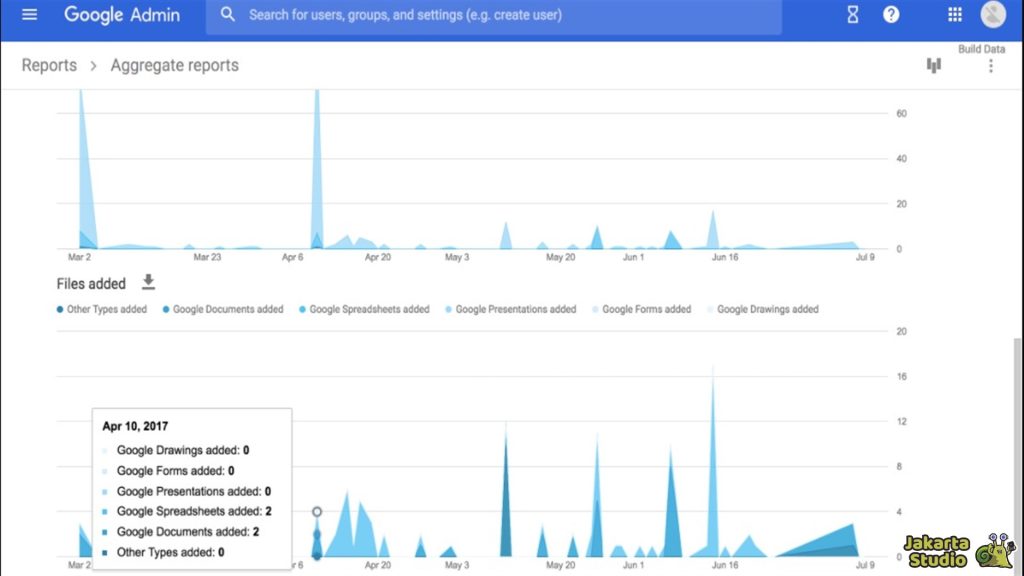Go to Reports breadcrumb
This screenshot has width=1024, height=576.
pyautogui.click(x=49, y=65)
